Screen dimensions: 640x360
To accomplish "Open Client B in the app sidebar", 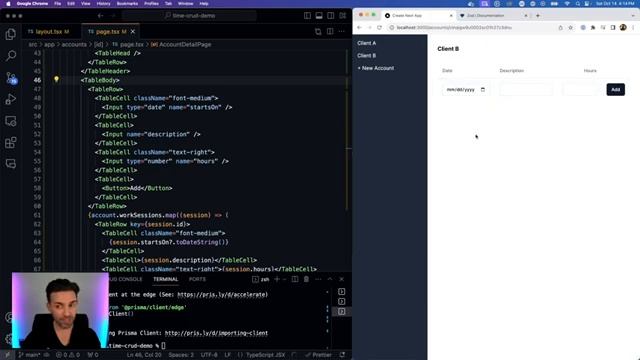I will pyautogui.click(x=367, y=56).
